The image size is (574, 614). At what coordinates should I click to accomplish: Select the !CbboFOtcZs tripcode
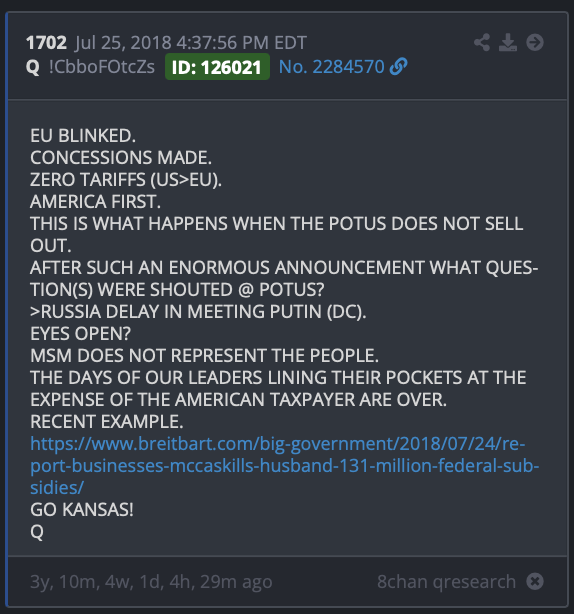pyautogui.click(x=102, y=67)
